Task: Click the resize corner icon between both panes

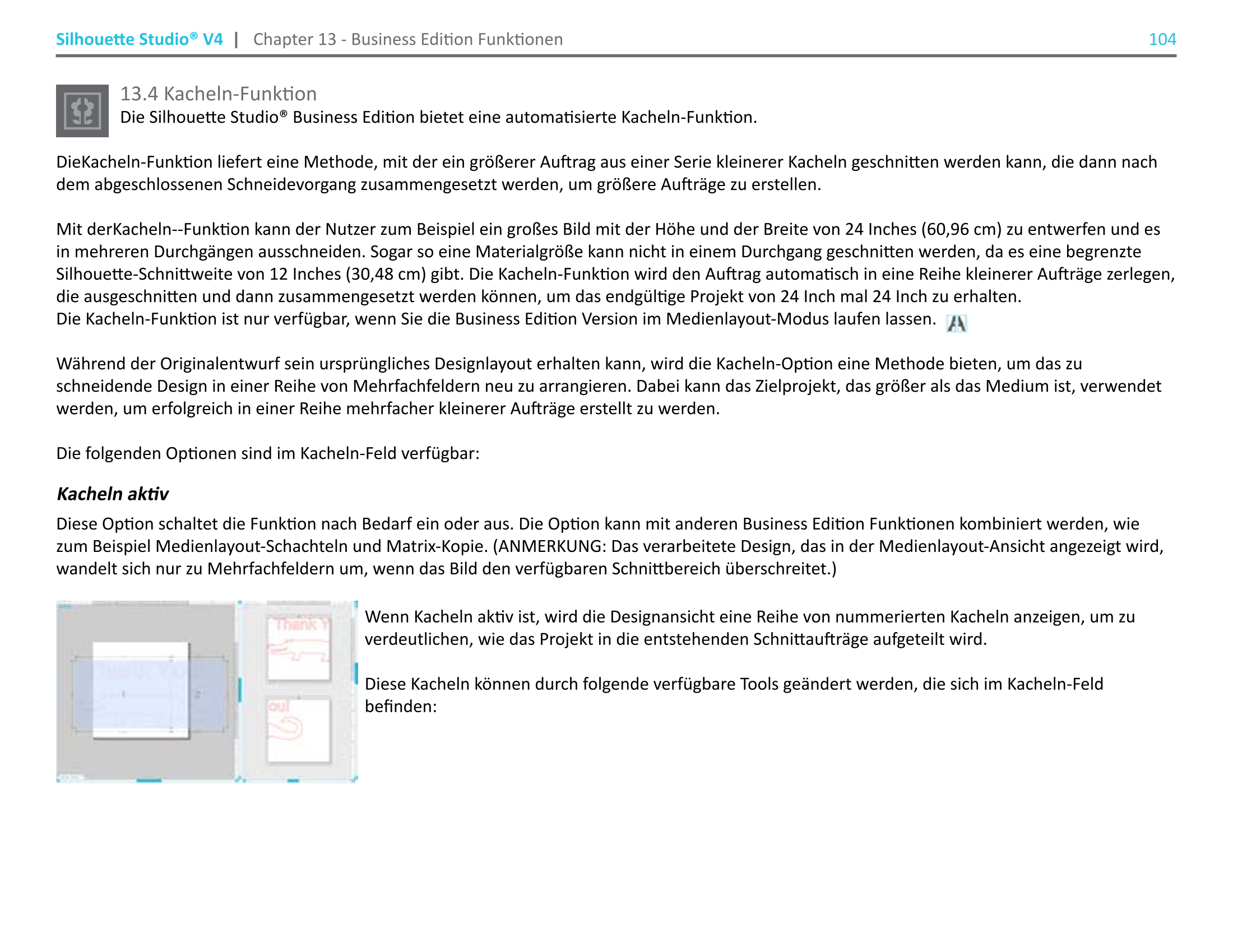Action: tap(238, 779)
